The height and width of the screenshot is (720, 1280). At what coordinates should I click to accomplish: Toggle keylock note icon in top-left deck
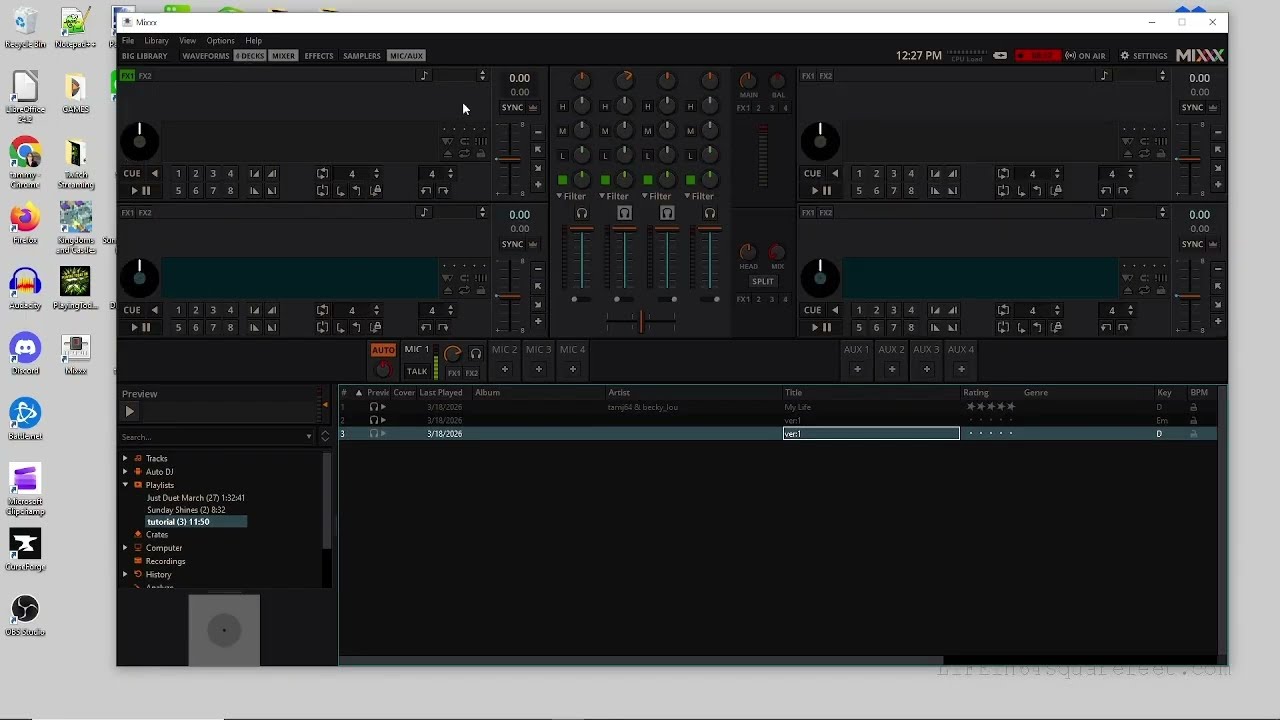(424, 76)
